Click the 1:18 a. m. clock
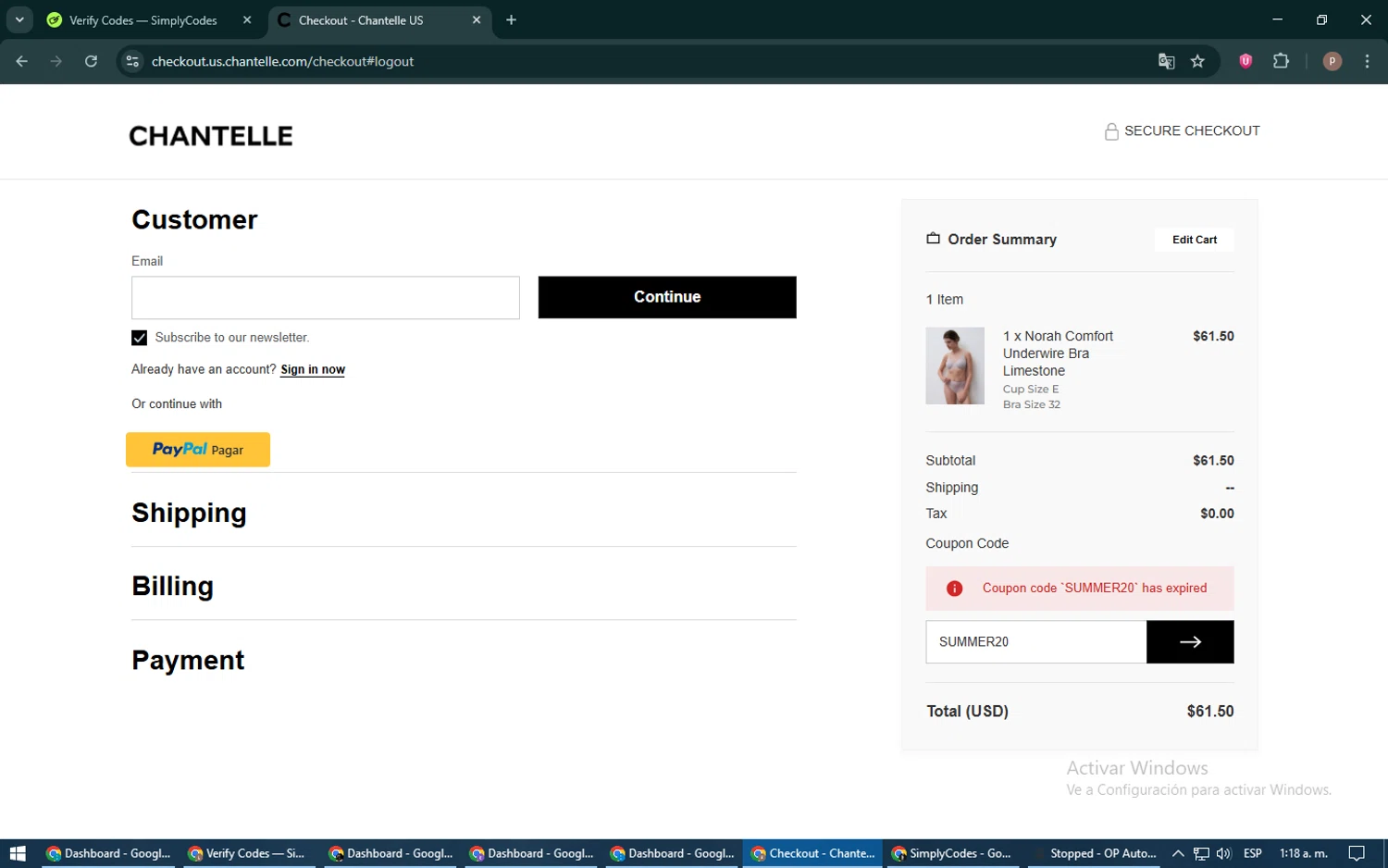 click(1303, 853)
